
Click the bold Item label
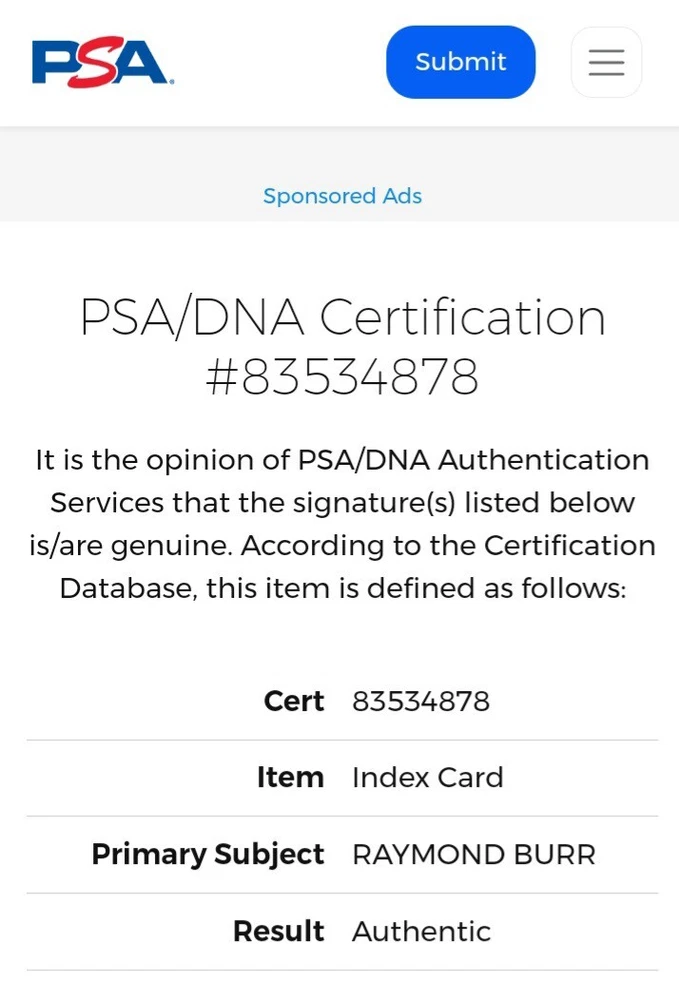point(290,777)
